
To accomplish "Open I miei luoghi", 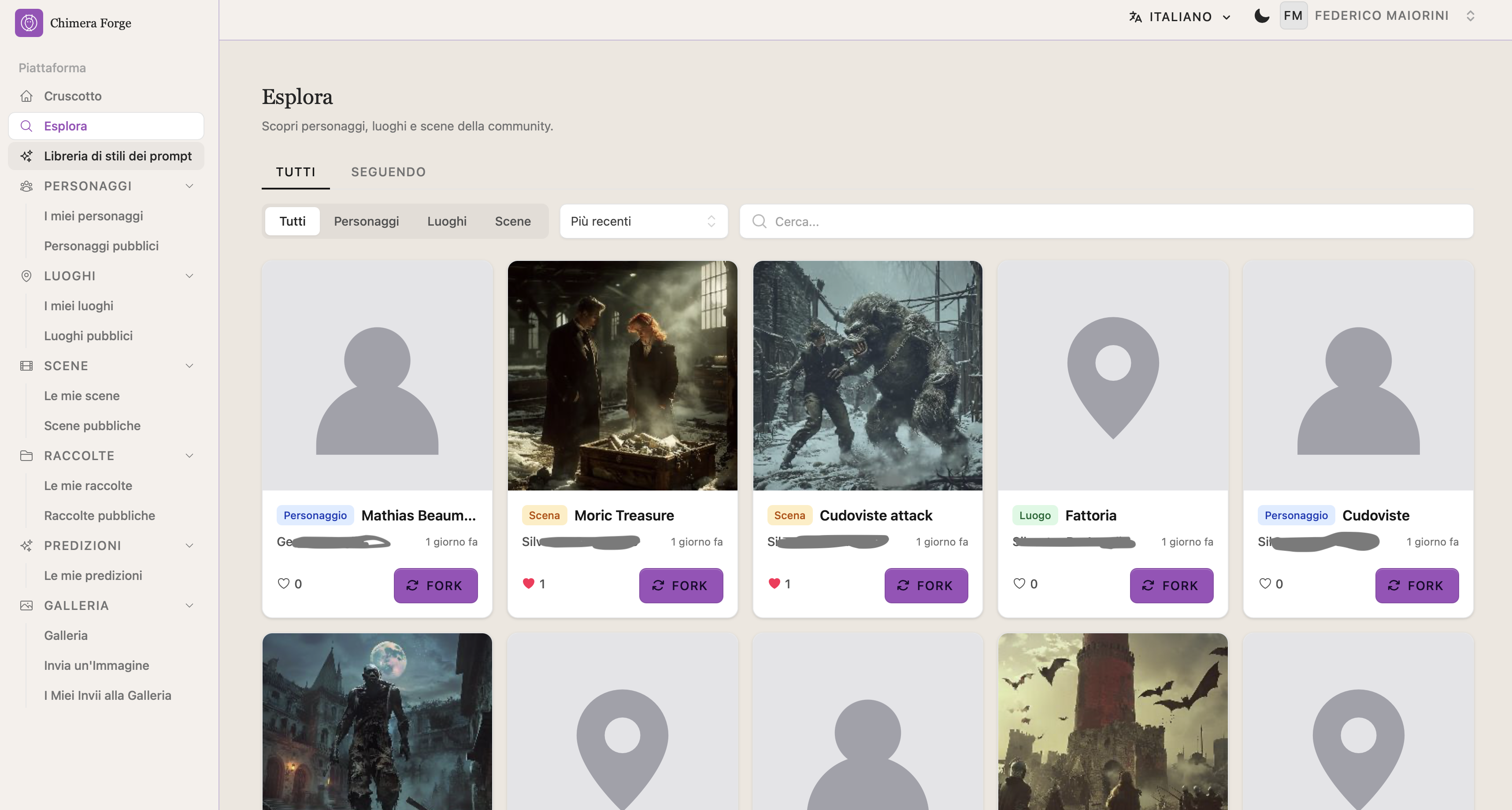I will pyautogui.click(x=79, y=305).
